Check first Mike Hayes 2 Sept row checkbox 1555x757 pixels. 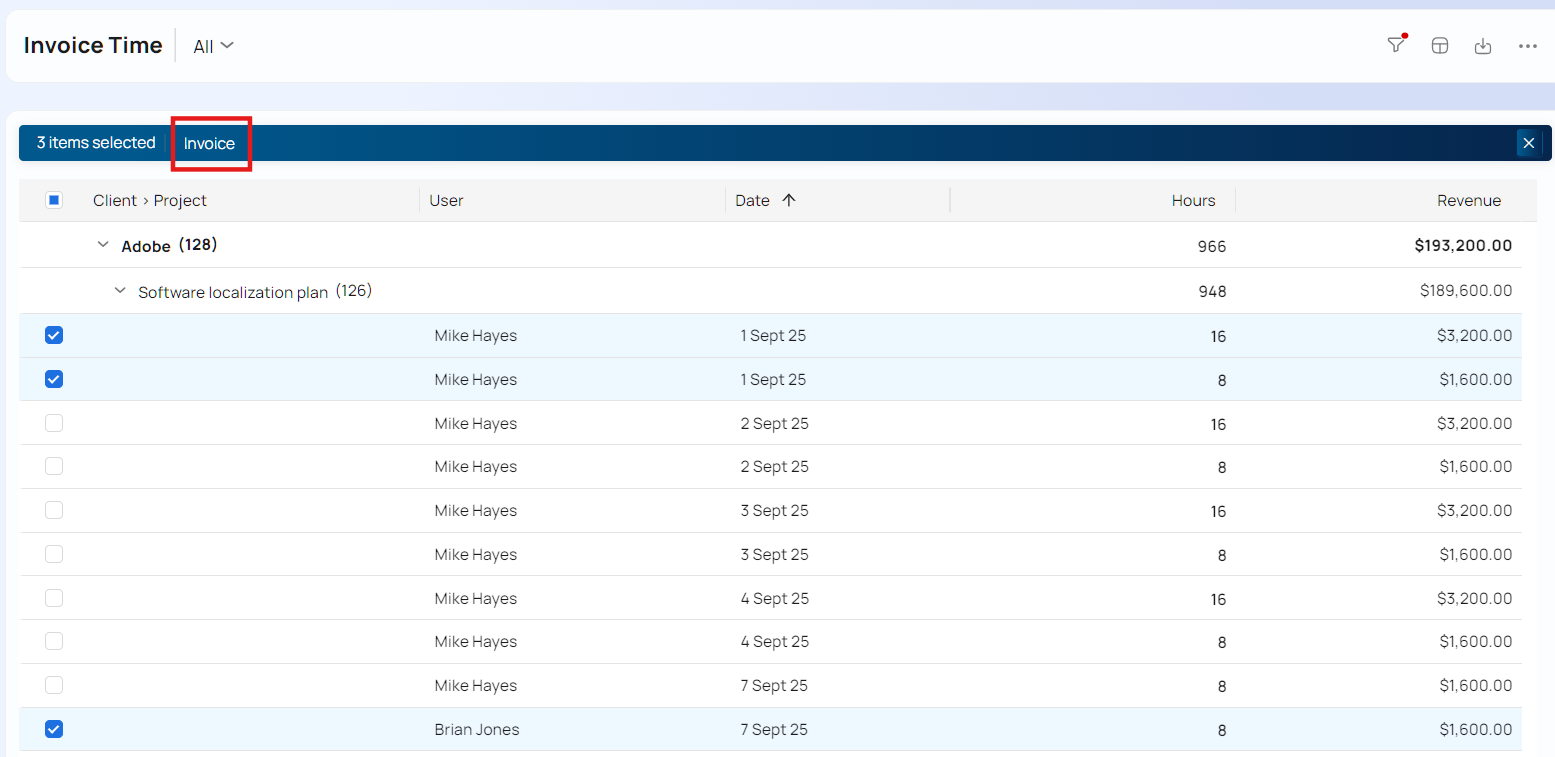54,423
